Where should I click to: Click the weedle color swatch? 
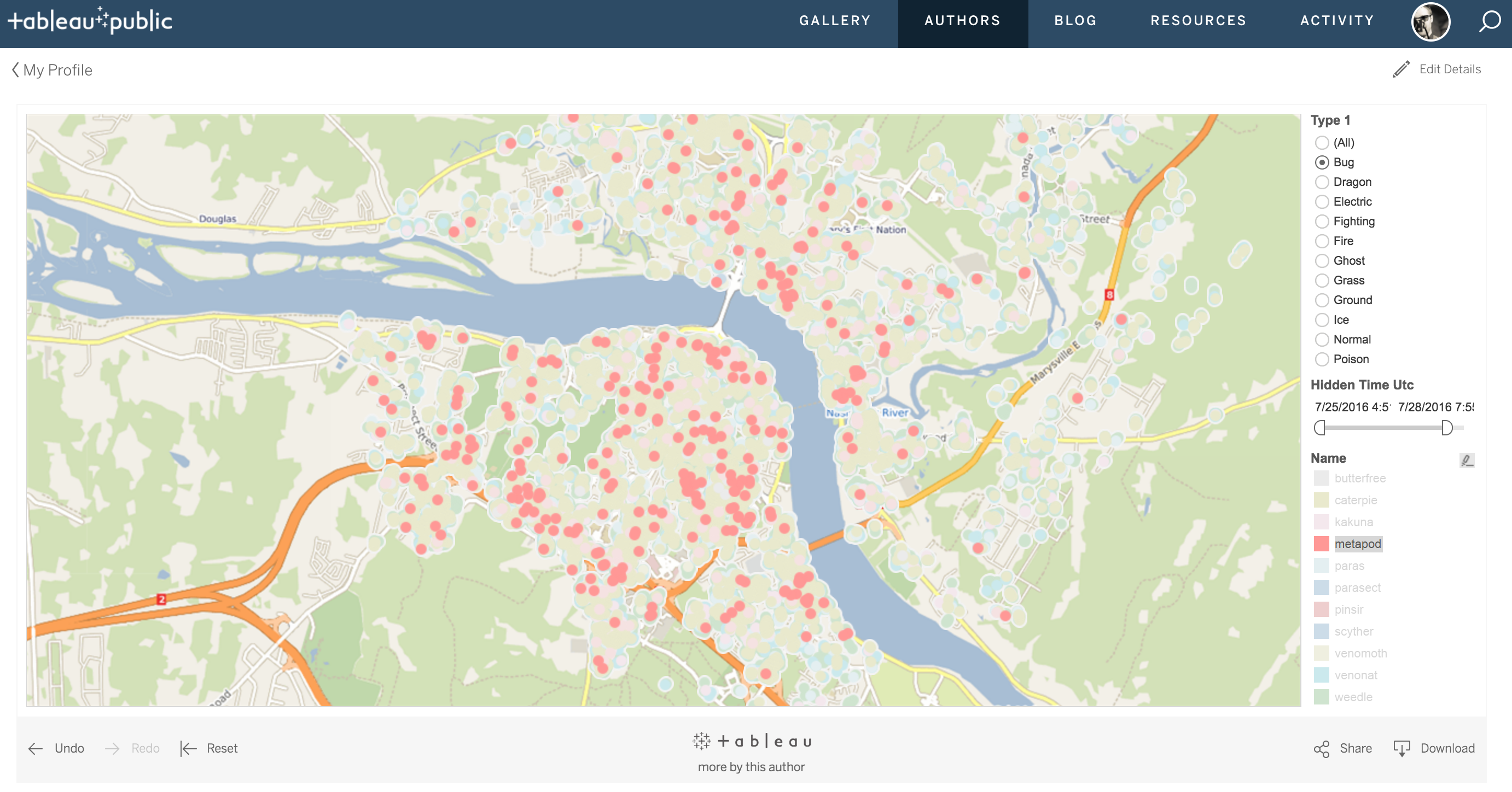click(1321, 697)
